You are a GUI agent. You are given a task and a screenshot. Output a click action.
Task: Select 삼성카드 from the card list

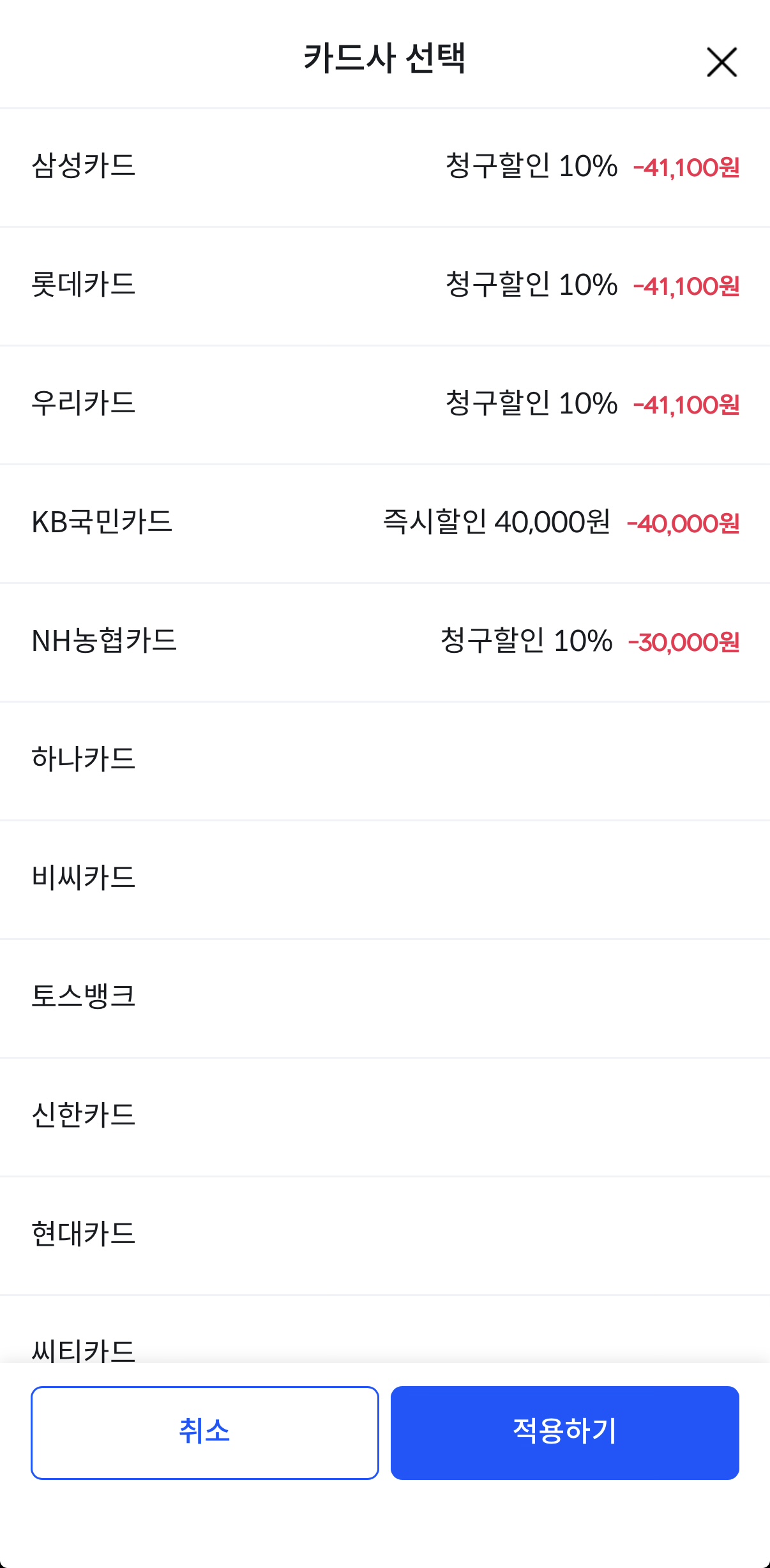[84, 166]
